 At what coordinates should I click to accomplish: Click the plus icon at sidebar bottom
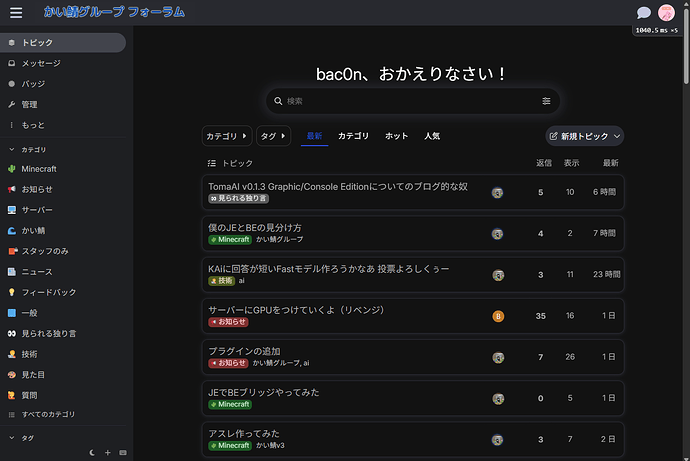click(107, 453)
